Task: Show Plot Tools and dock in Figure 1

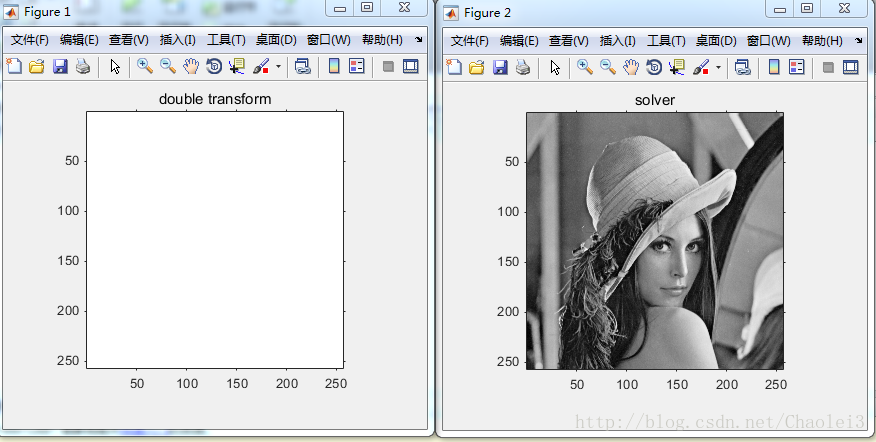Action: 411,66
